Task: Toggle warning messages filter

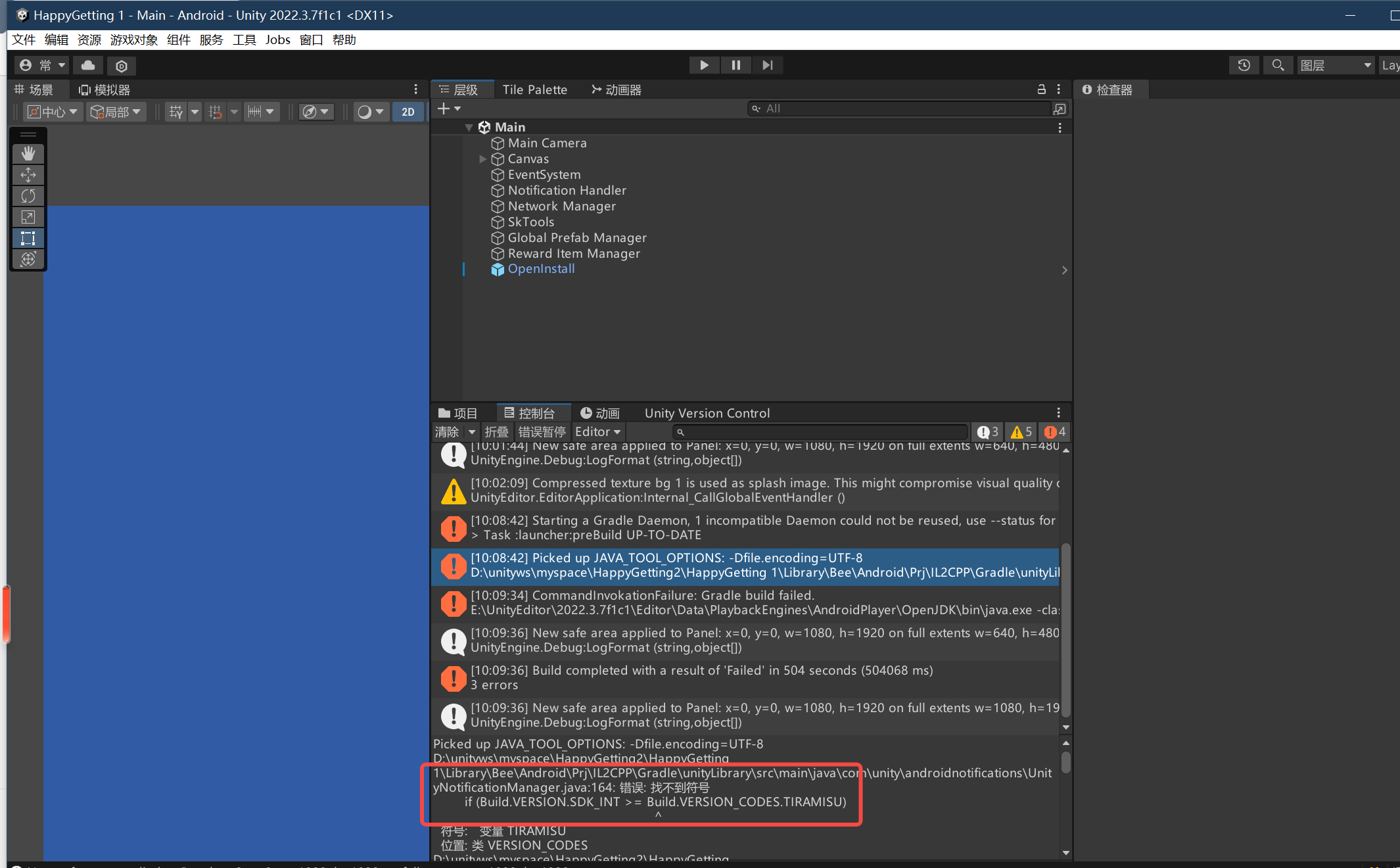Action: pos(1021,432)
